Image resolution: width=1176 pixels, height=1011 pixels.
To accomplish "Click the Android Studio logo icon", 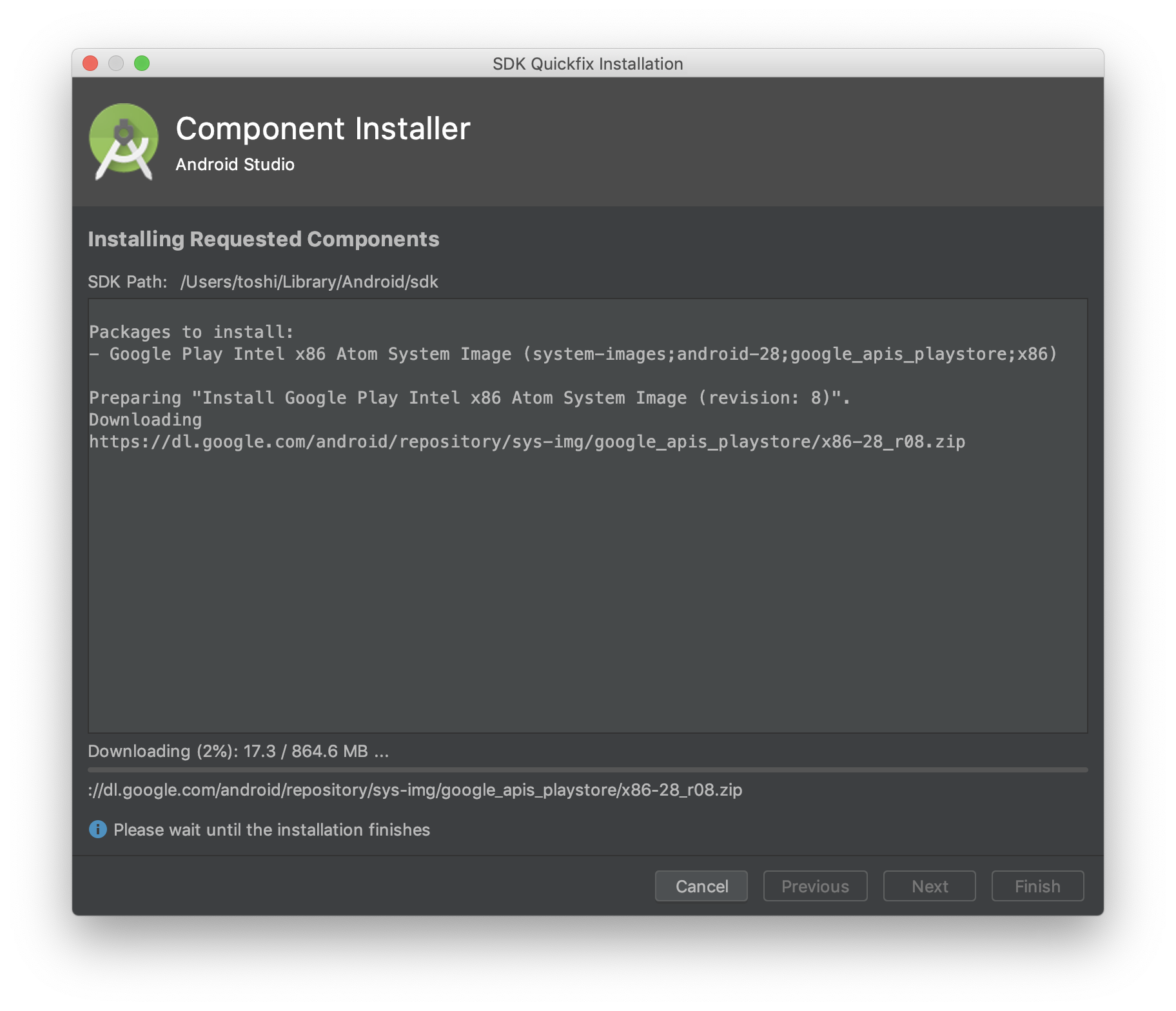I will click(124, 141).
